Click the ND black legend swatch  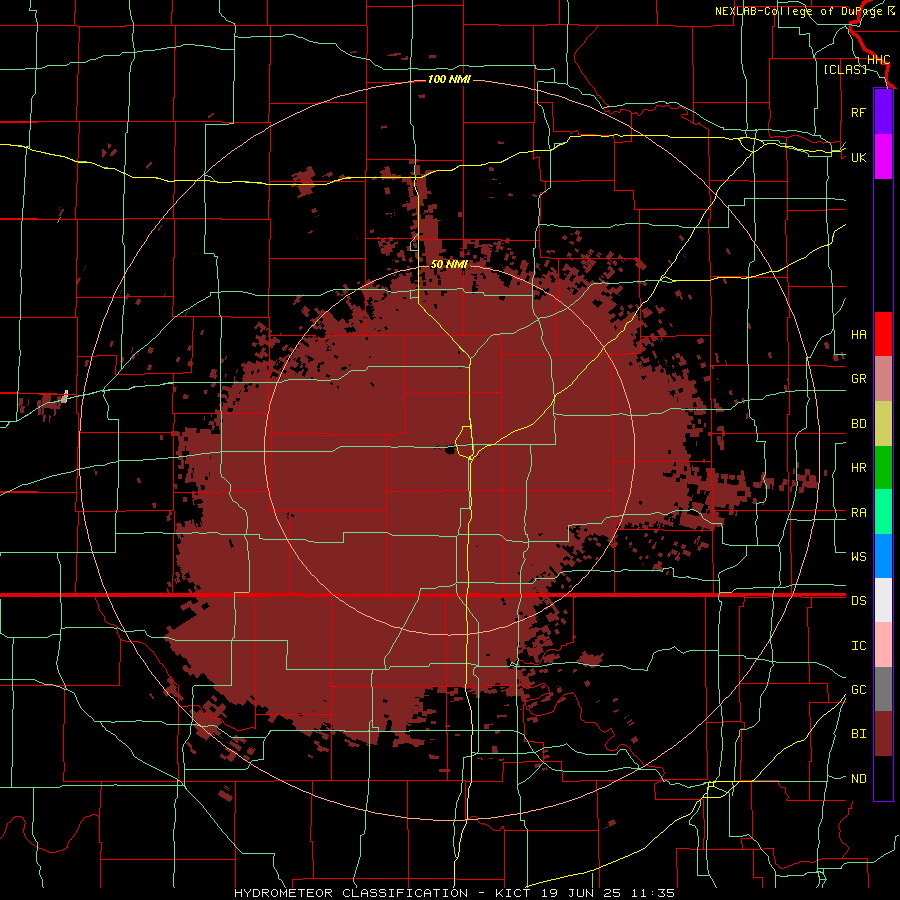(x=883, y=778)
